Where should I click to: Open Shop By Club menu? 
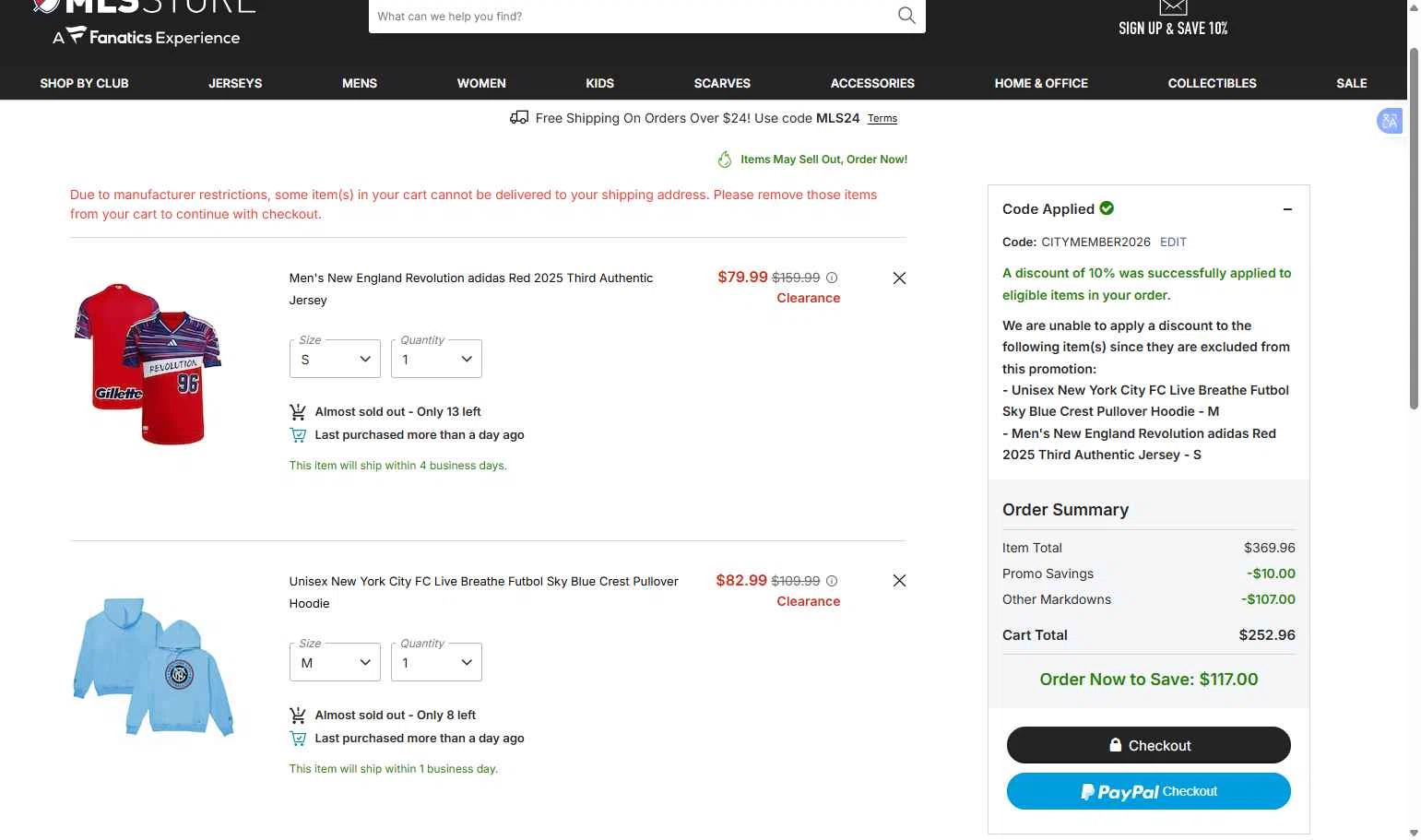[x=84, y=83]
